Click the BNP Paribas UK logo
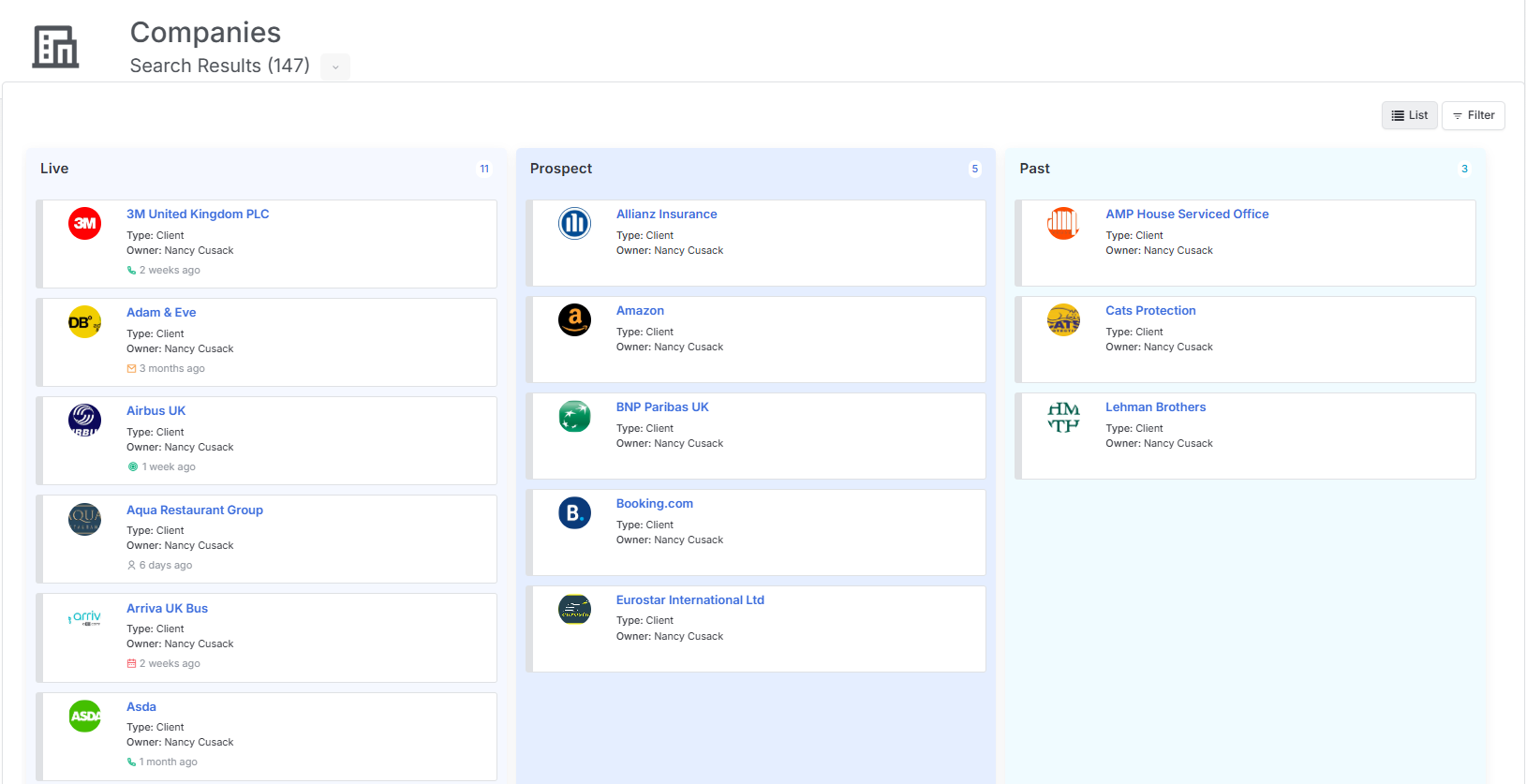 [x=574, y=416]
